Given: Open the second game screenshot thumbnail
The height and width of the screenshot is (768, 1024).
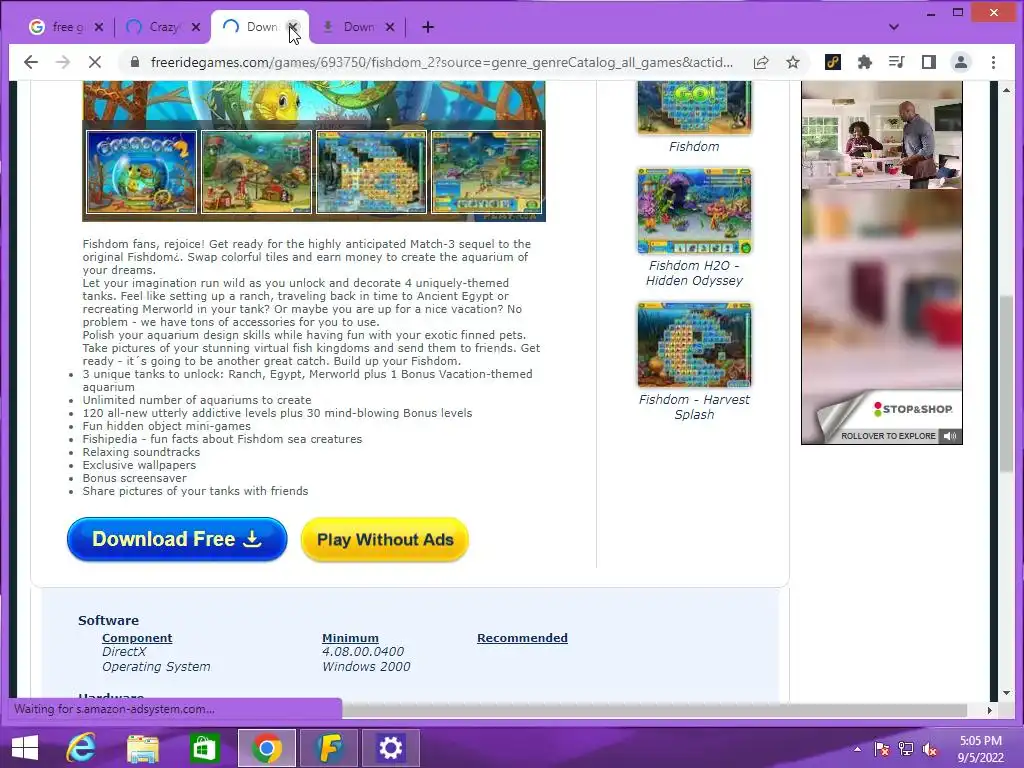Looking at the screenshot, I should pos(256,172).
